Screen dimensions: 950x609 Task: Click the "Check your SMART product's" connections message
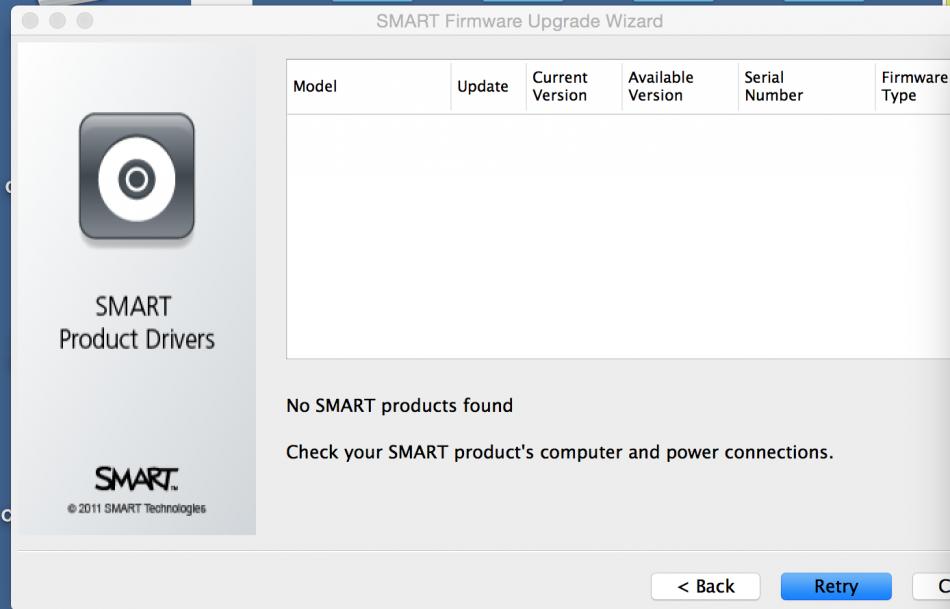point(559,452)
